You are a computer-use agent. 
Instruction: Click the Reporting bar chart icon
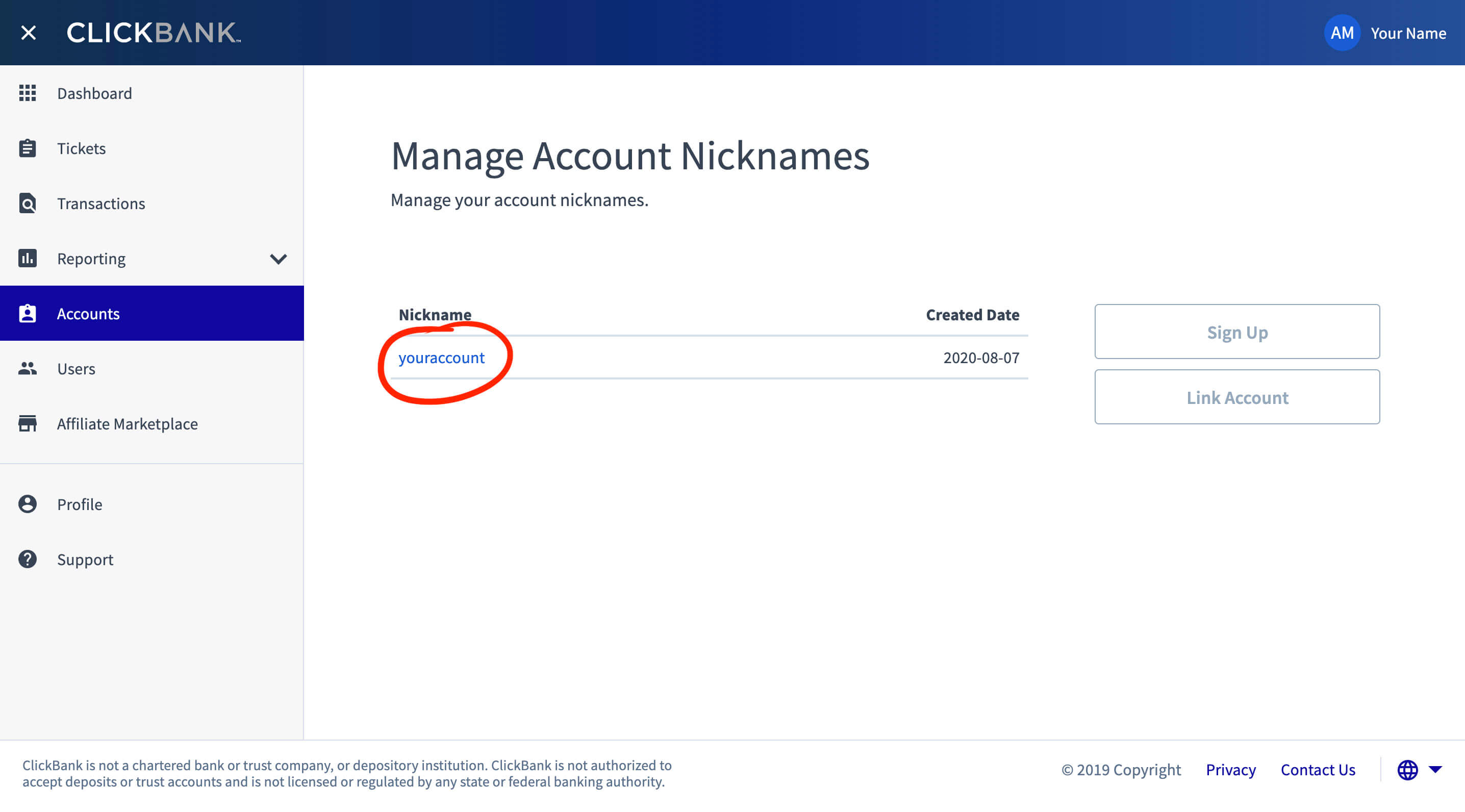point(28,258)
